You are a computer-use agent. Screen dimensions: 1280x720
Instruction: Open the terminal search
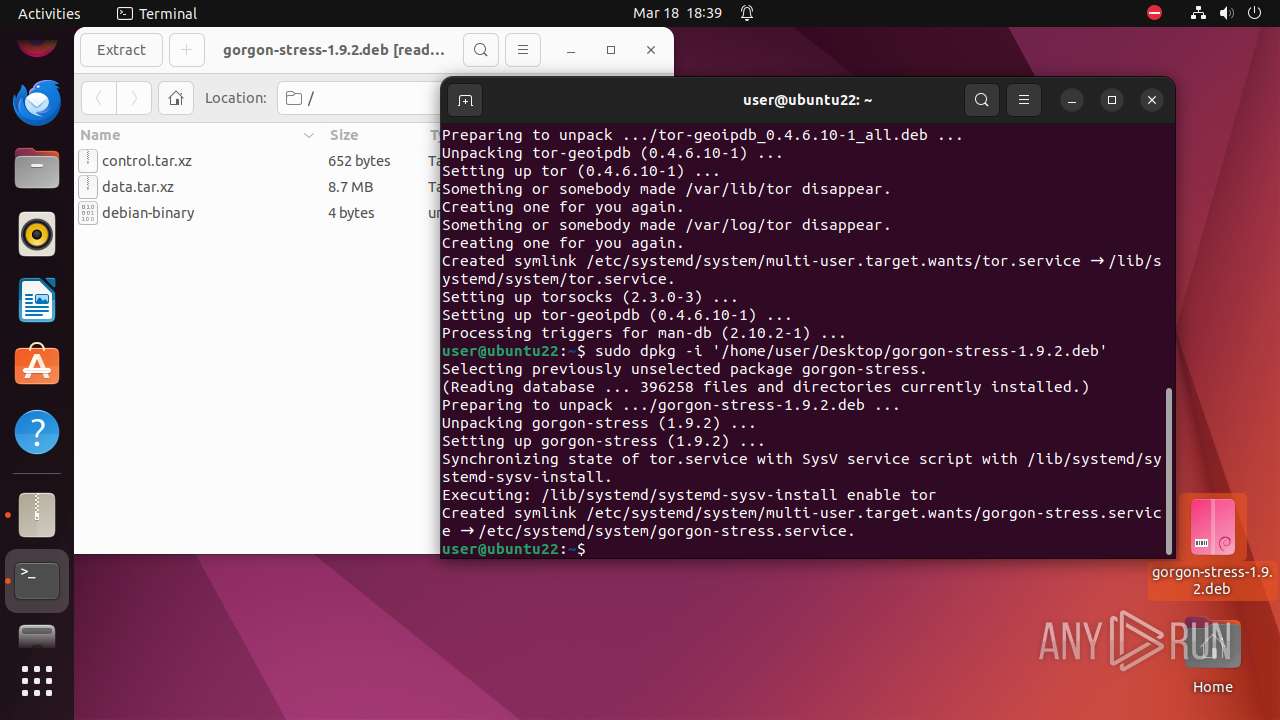pos(982,100)
